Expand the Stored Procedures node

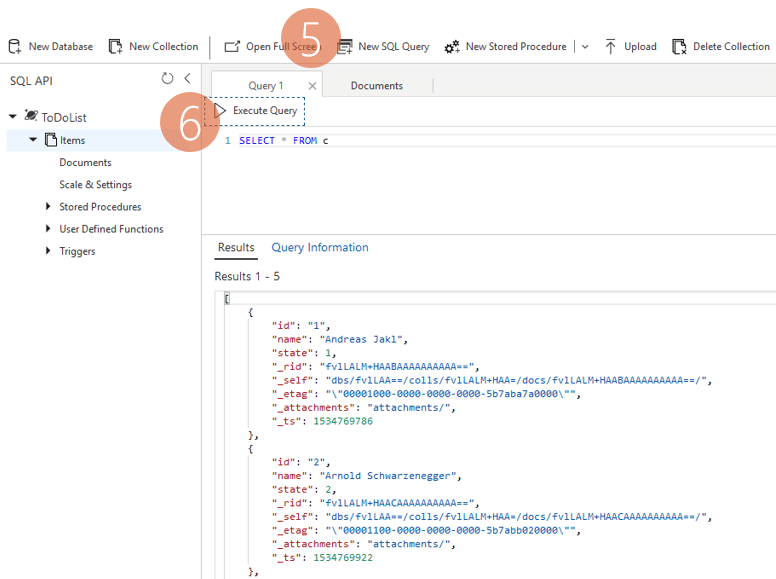coord(48,206)
